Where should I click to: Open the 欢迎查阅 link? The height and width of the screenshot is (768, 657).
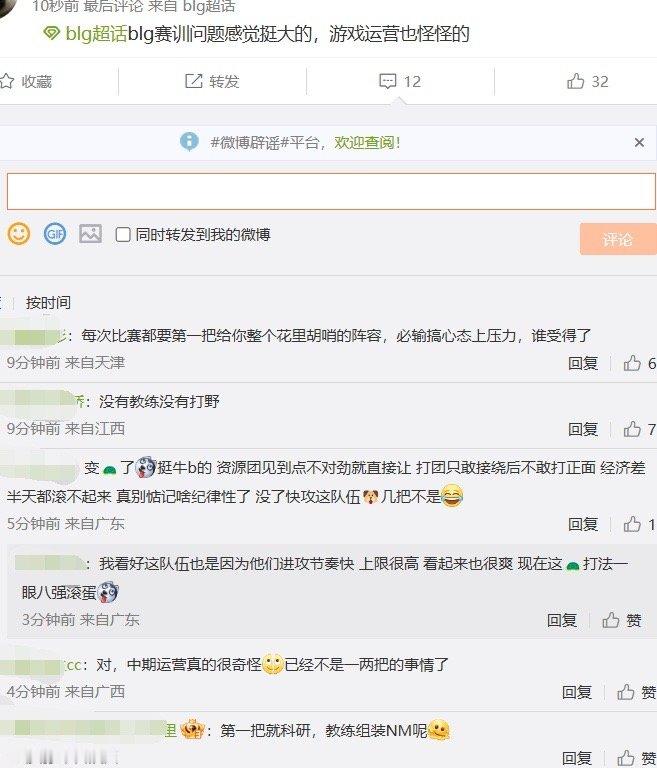pos(367,143)
